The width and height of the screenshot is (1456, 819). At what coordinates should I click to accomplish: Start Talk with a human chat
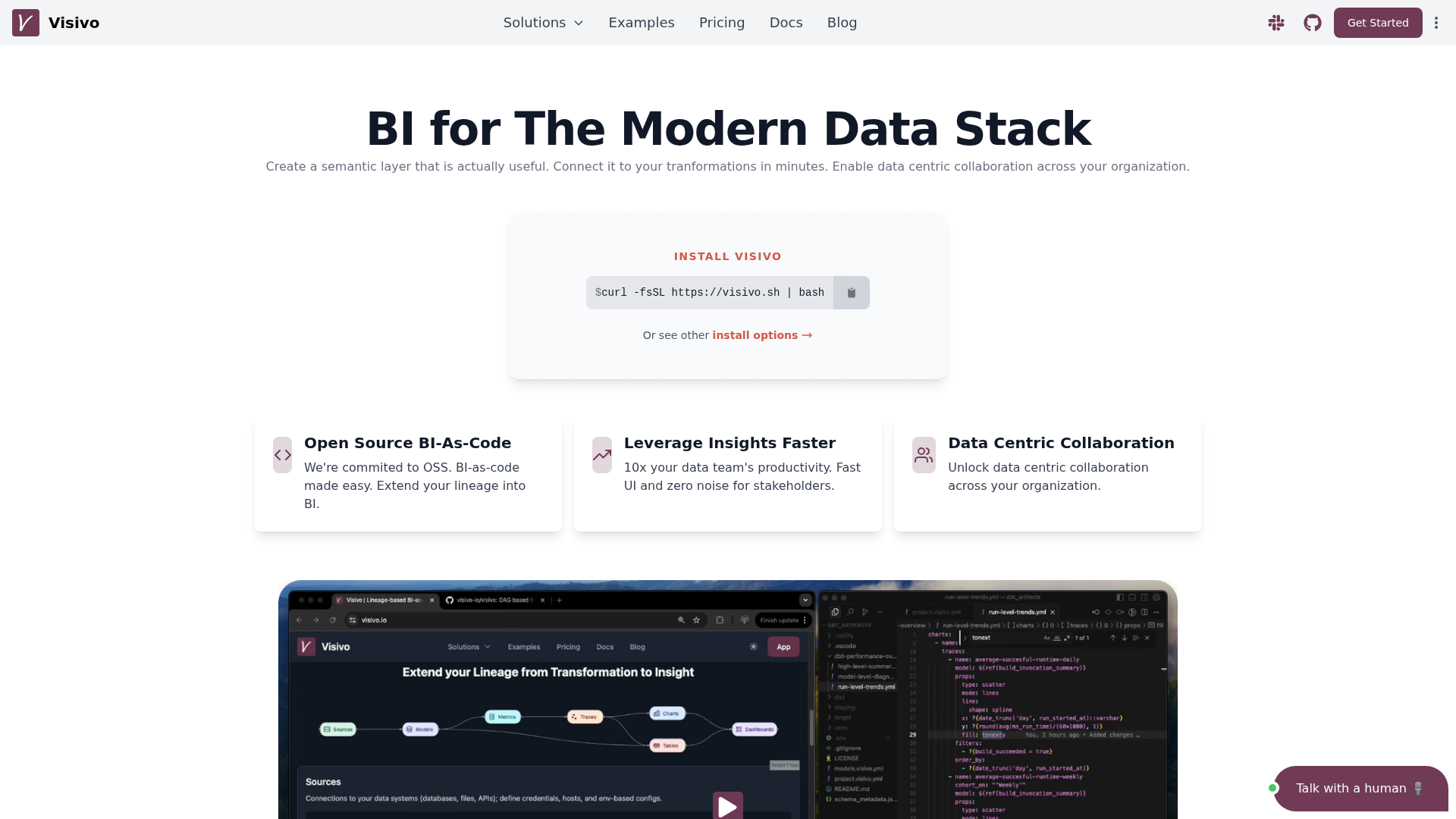1360,789
